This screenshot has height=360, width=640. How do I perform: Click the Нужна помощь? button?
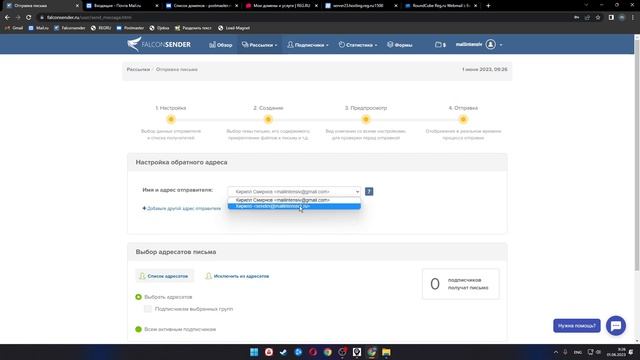(x=577, y=326)
